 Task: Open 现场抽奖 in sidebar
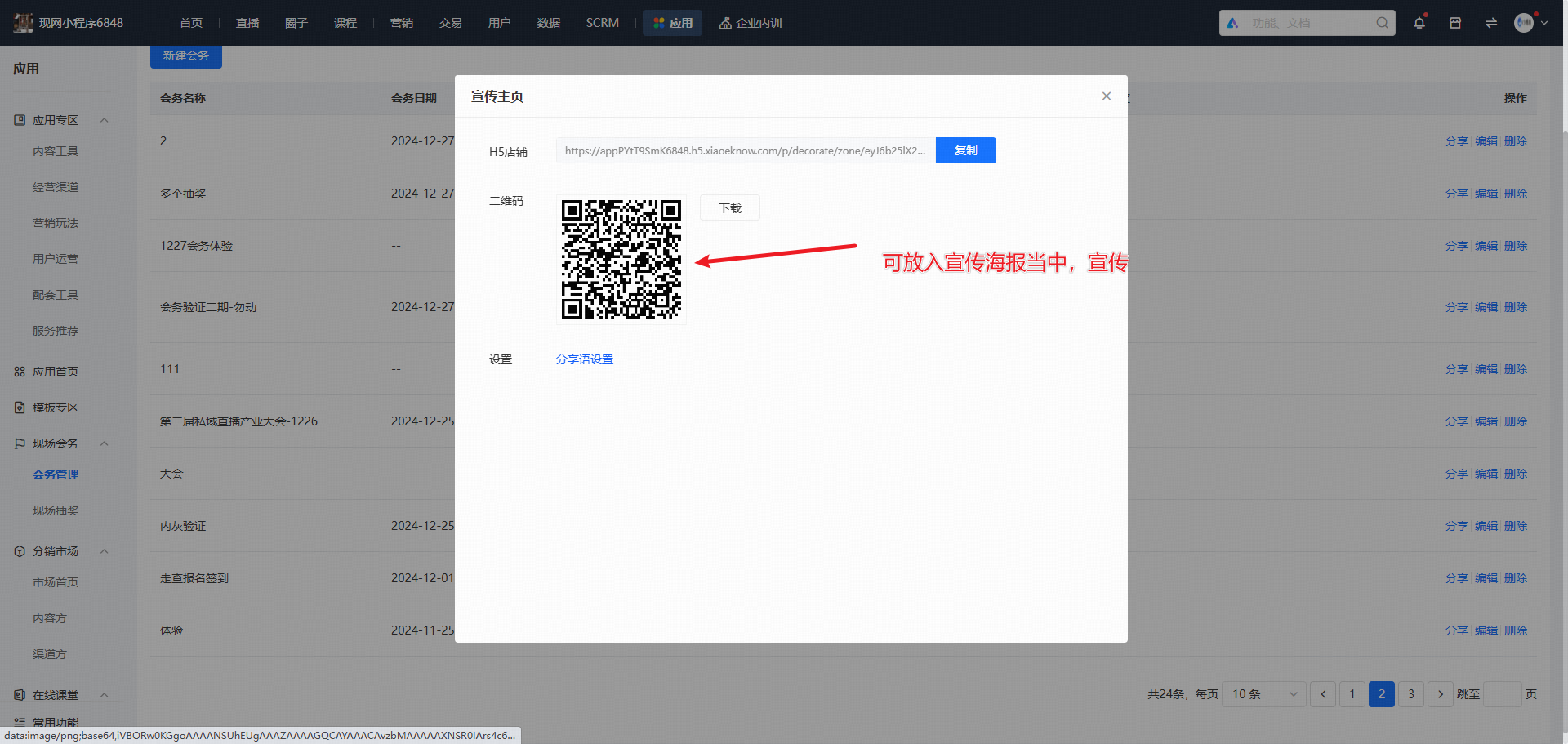(x=56, y=510)
